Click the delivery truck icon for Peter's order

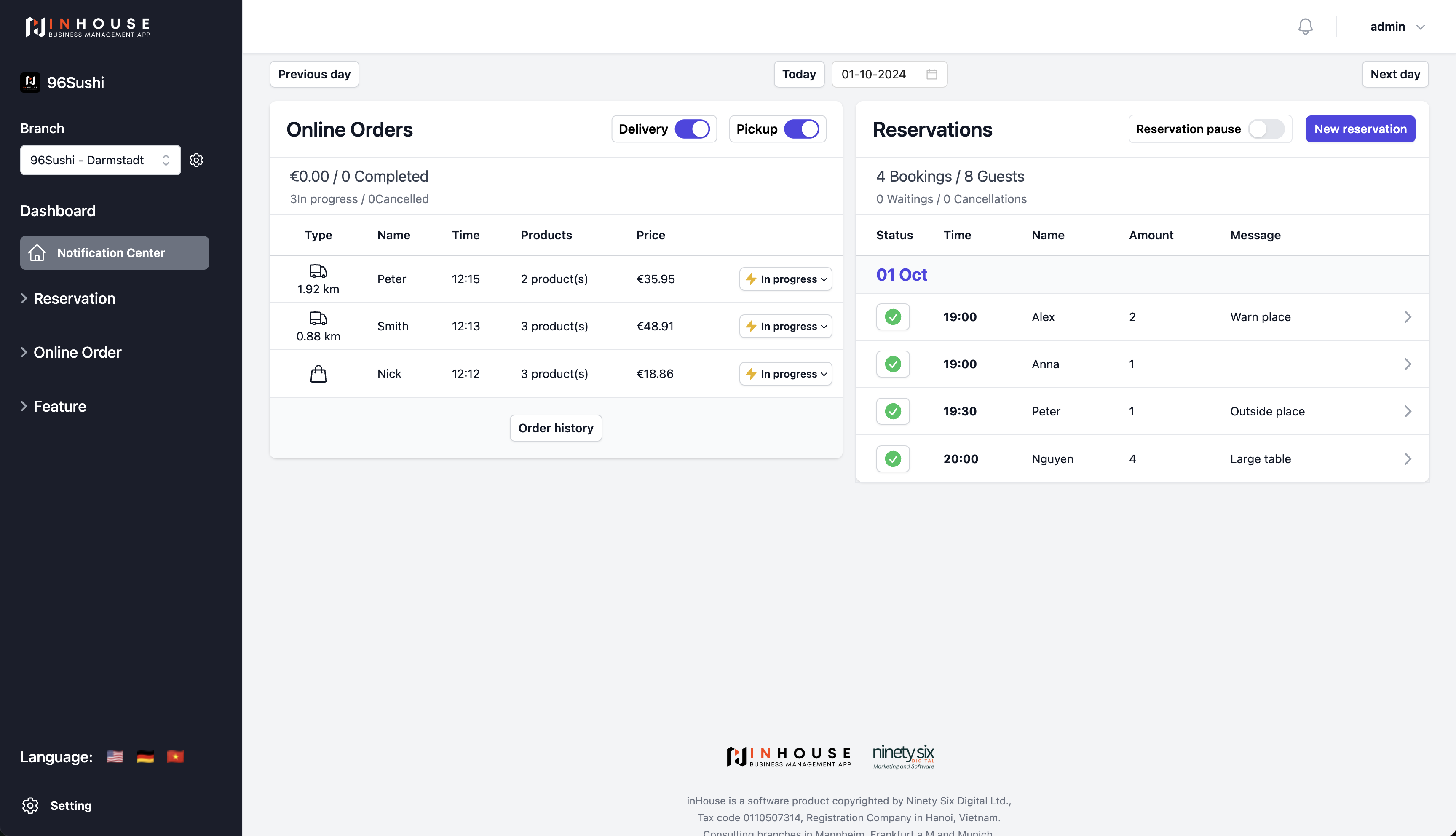click(x=318, y=271)
